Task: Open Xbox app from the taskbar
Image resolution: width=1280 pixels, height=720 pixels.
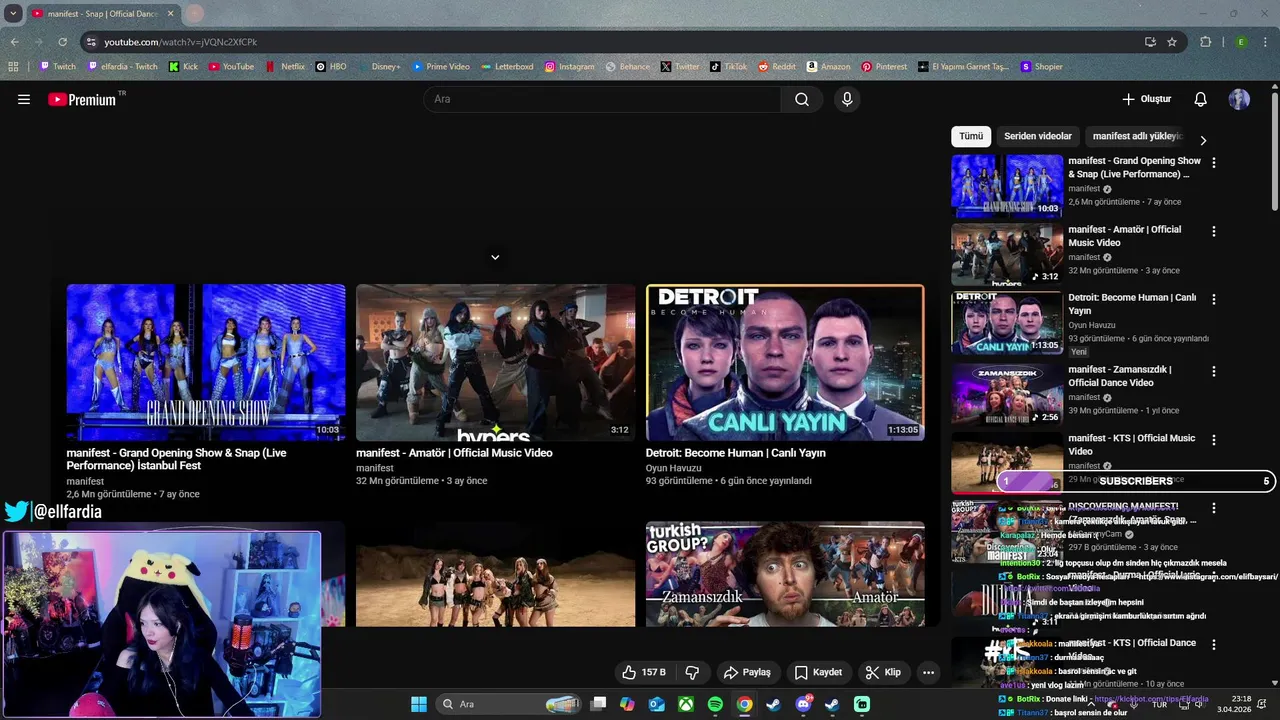Action: [686, 704]
